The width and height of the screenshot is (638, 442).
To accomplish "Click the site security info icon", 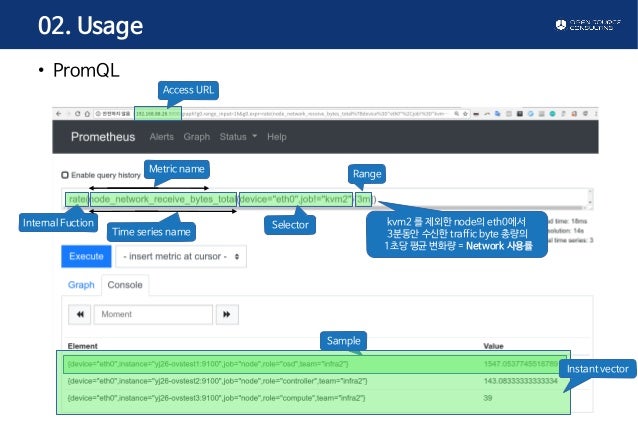I will click(x=98, y=114).
